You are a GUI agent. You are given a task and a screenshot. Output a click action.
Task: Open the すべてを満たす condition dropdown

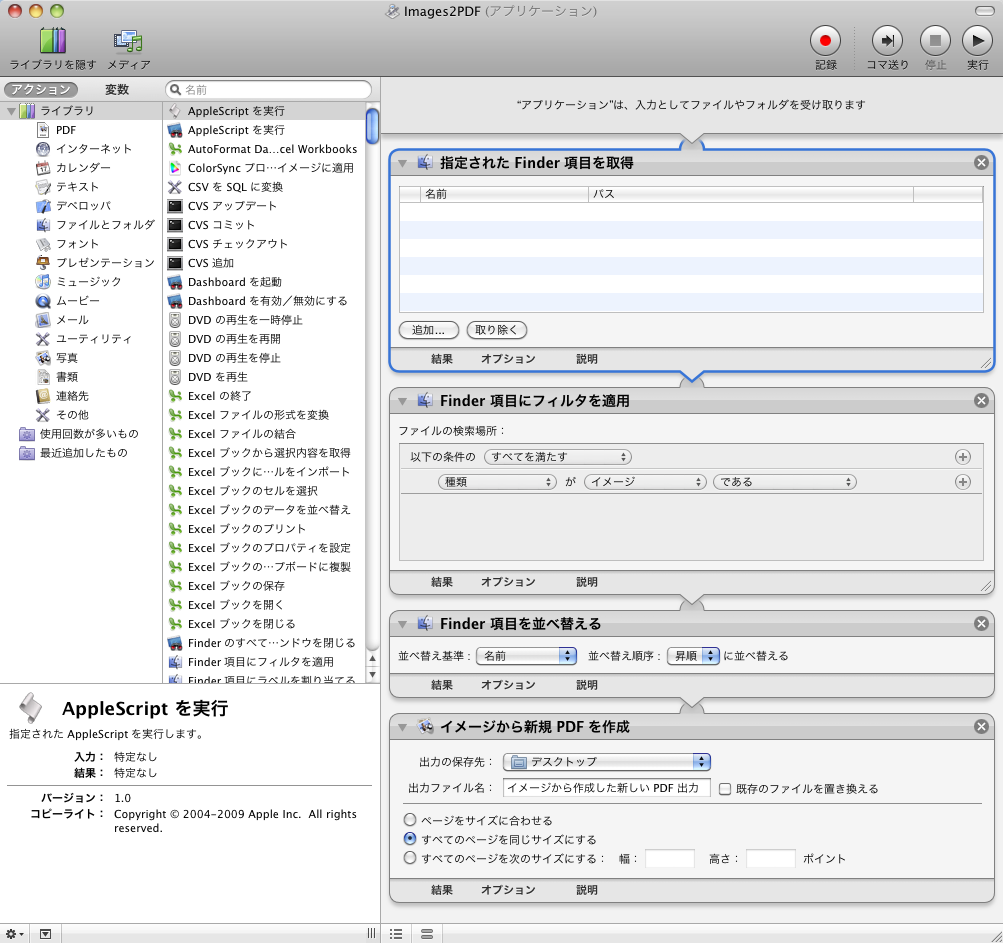pyautogui.click(x=558, y=457)
